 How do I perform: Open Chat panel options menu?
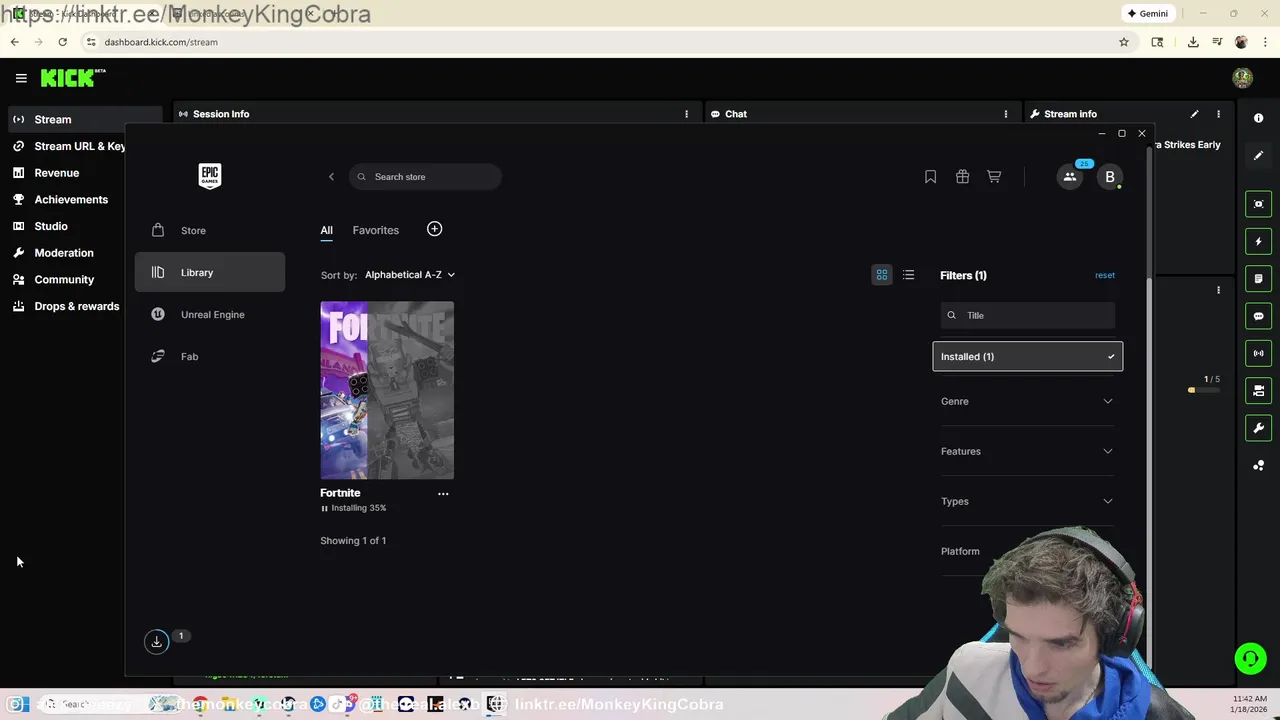[1005, 114]
